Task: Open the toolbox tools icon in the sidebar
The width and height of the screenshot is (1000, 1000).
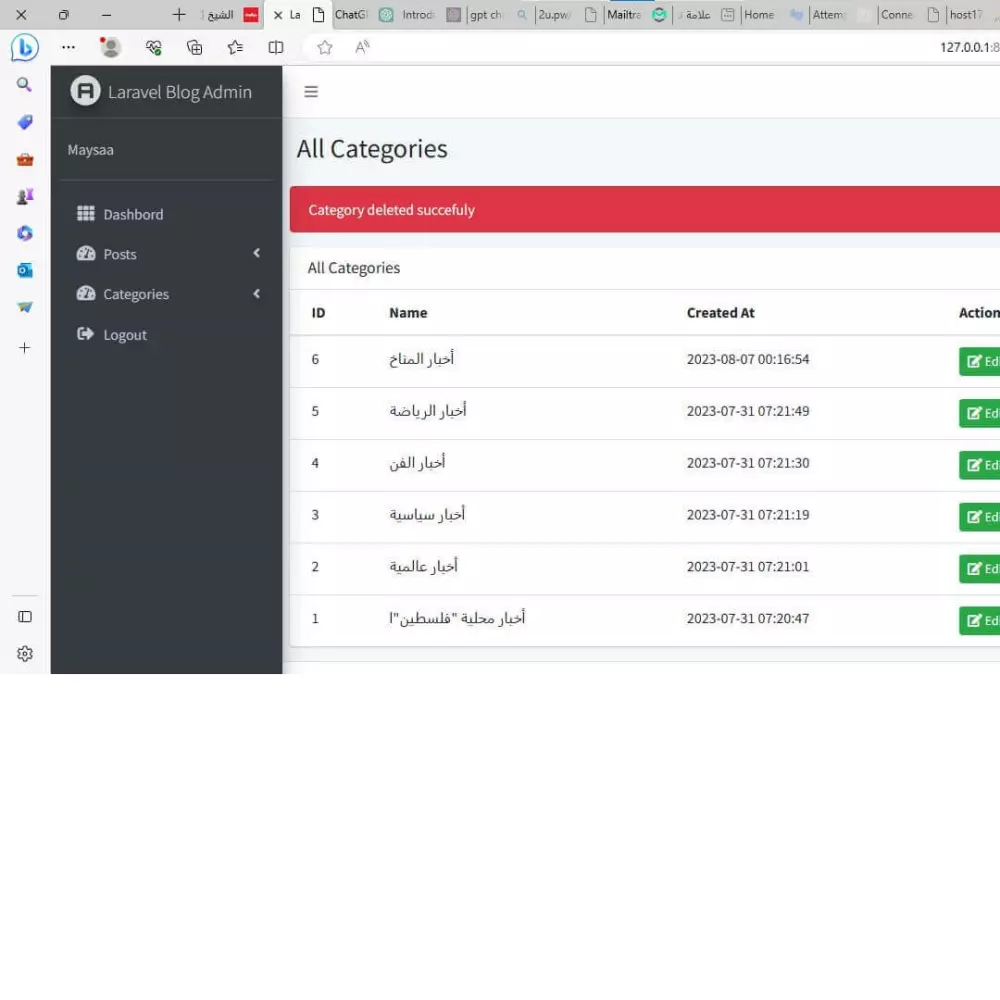Action: (24, 158)
